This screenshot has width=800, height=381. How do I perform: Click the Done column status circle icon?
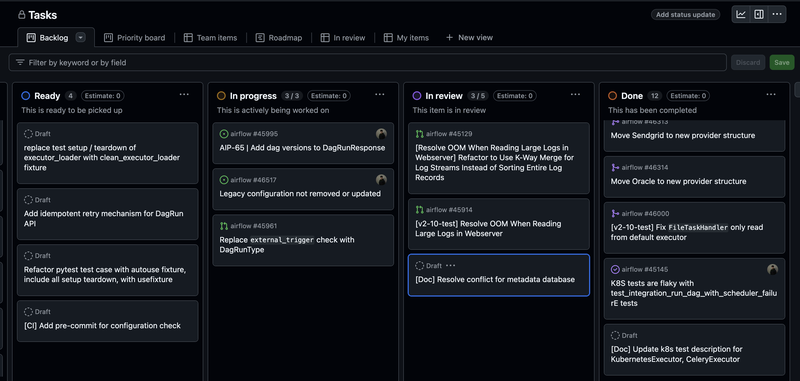612,96
